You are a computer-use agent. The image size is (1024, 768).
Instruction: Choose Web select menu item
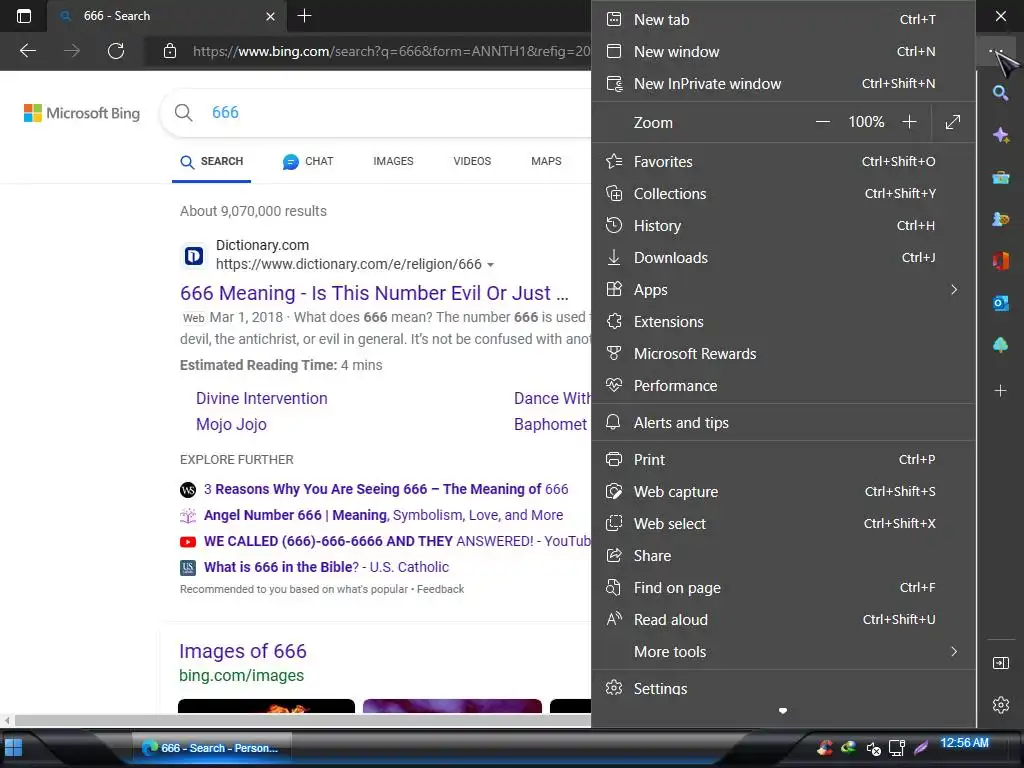click(783, 524)
